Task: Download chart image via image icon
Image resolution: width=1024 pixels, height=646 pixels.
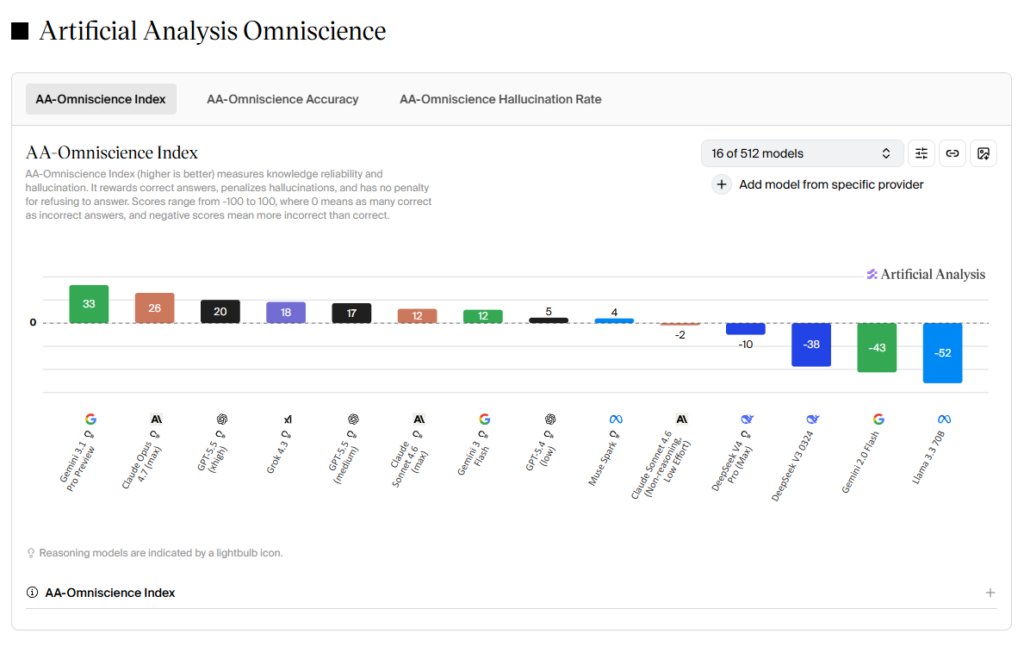Action: (984, 153)
